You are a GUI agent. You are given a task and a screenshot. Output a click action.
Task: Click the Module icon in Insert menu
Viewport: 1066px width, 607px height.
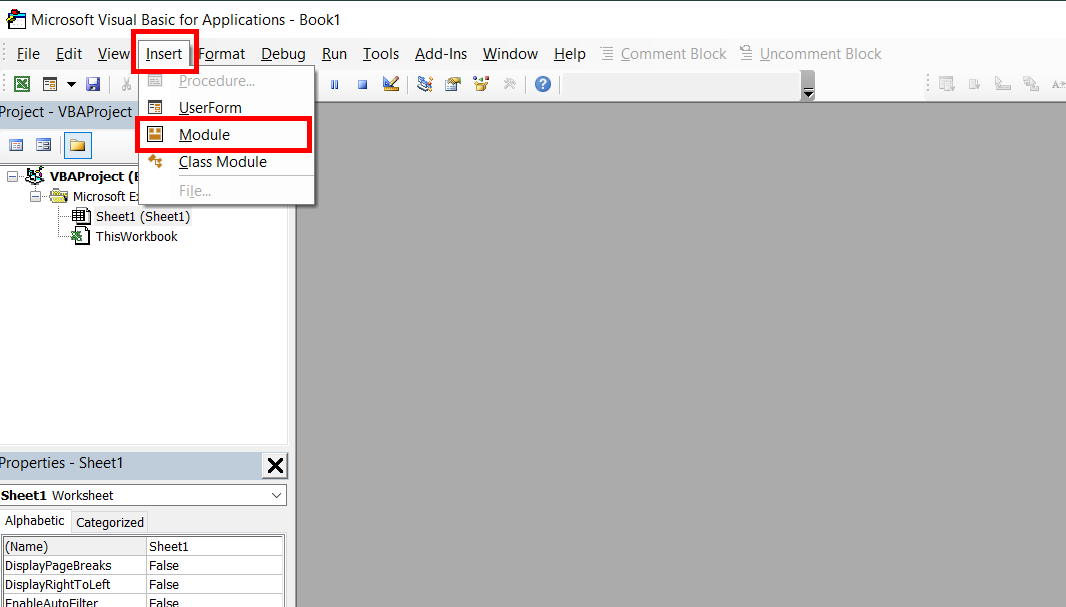(x=155, y=135)
